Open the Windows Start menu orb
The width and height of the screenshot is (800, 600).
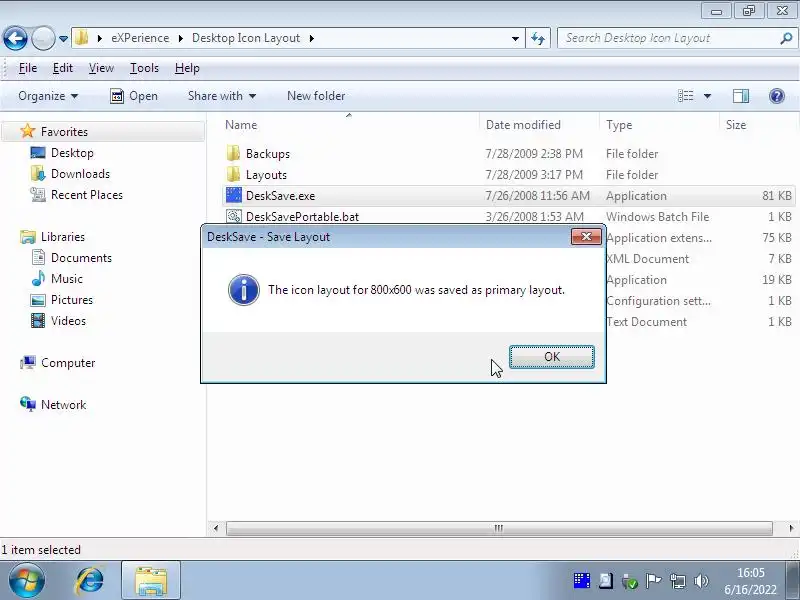click(x=27, y=581)
